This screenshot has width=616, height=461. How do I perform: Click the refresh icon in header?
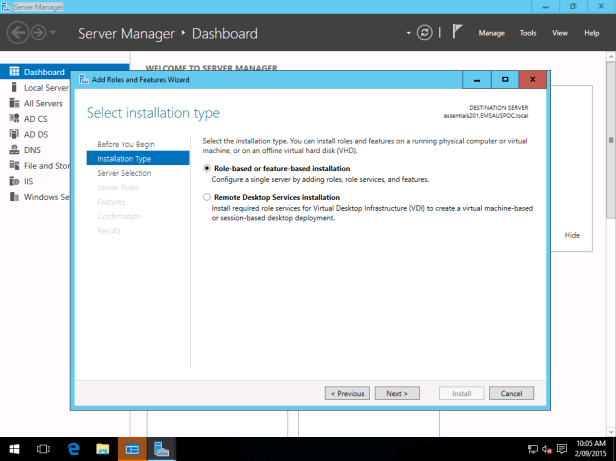click(425, 33)
